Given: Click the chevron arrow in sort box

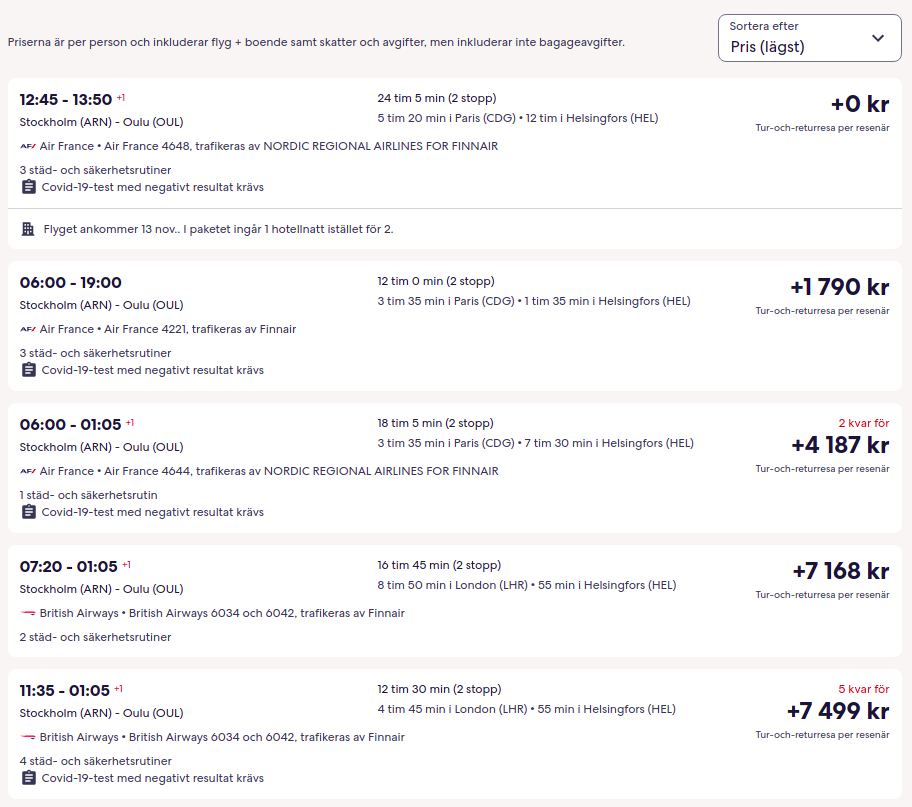Looking at the screenshot, I should tap(878, 38).
